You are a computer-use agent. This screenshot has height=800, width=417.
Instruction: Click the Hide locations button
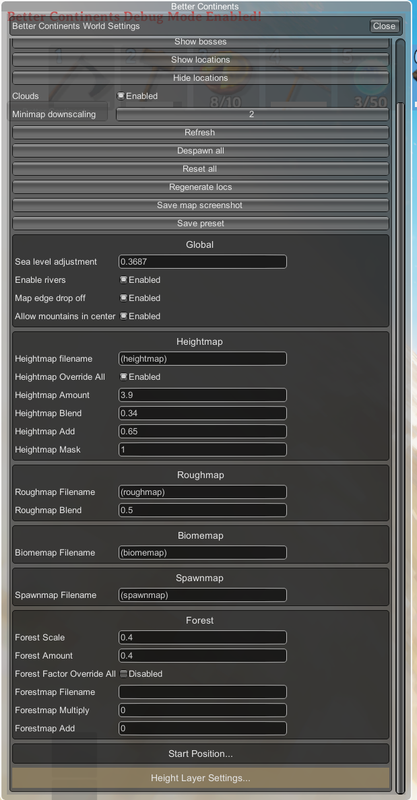pyautogui.click(x=200, y=78)
